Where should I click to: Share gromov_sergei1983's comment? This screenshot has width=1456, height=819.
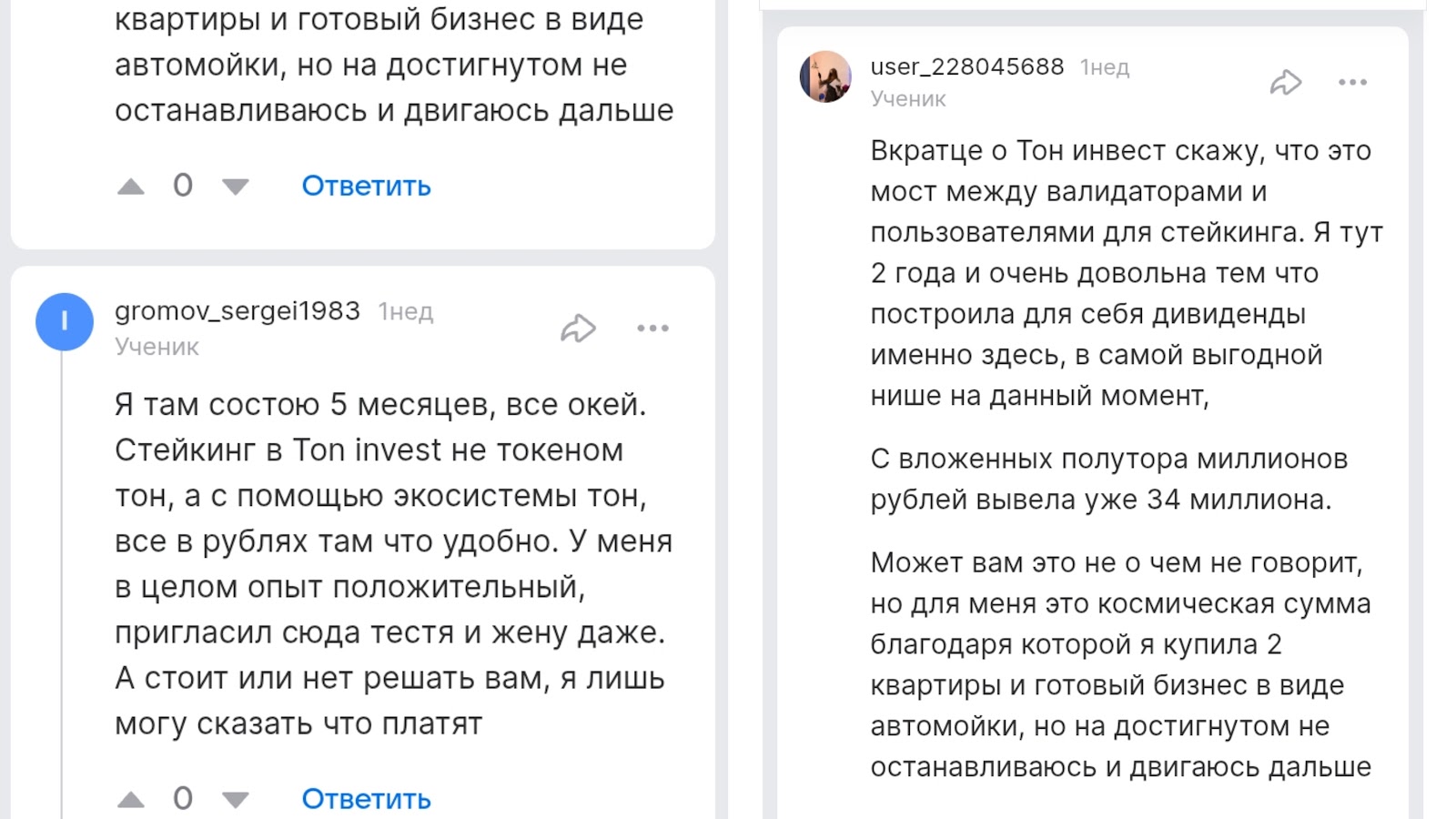tap(578, 328)
